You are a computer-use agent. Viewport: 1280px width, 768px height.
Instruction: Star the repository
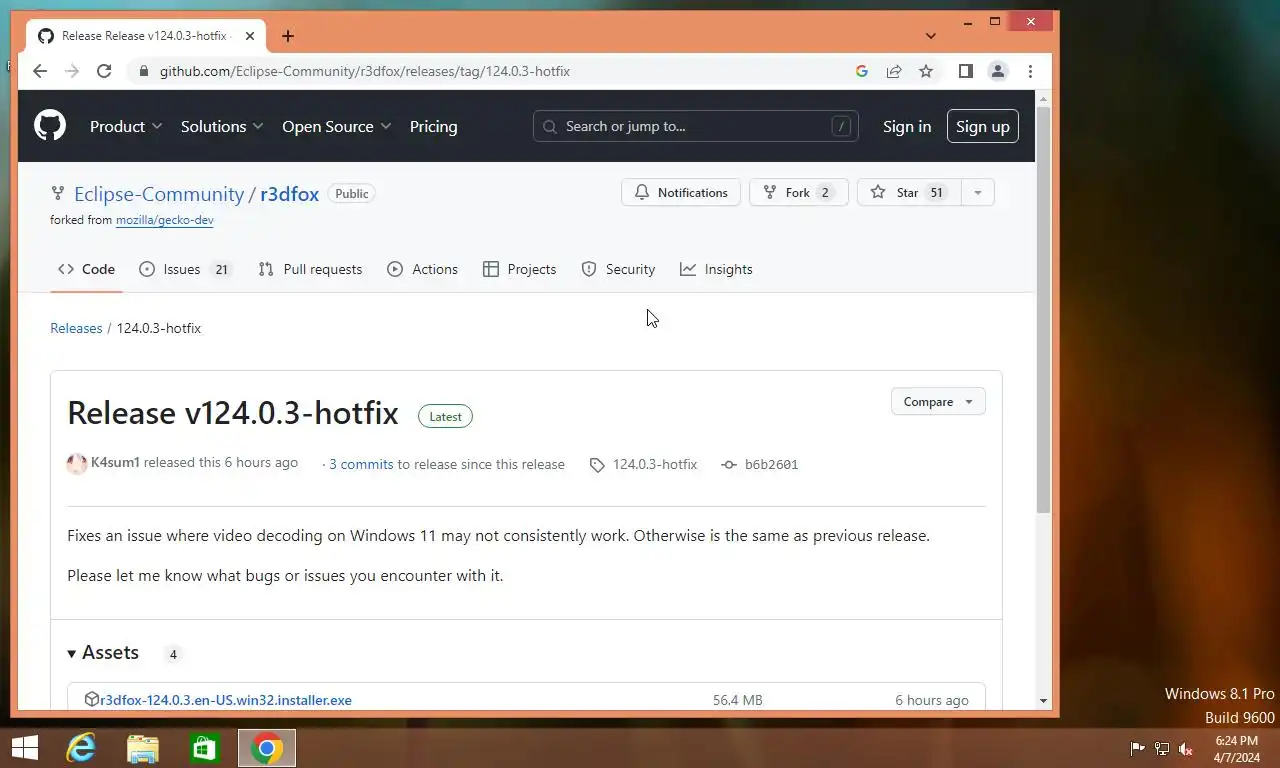(909, 192)
